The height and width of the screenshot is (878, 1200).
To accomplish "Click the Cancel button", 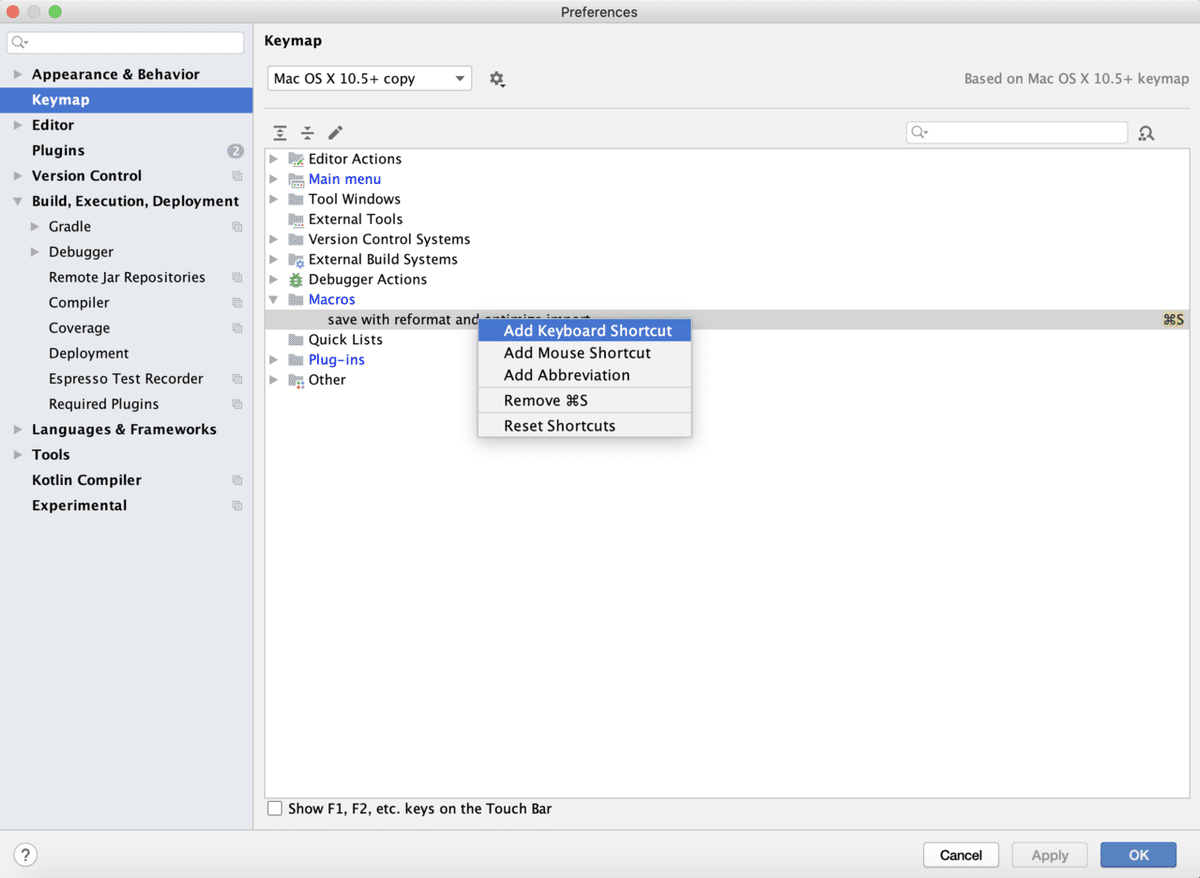I will (961, 855).
